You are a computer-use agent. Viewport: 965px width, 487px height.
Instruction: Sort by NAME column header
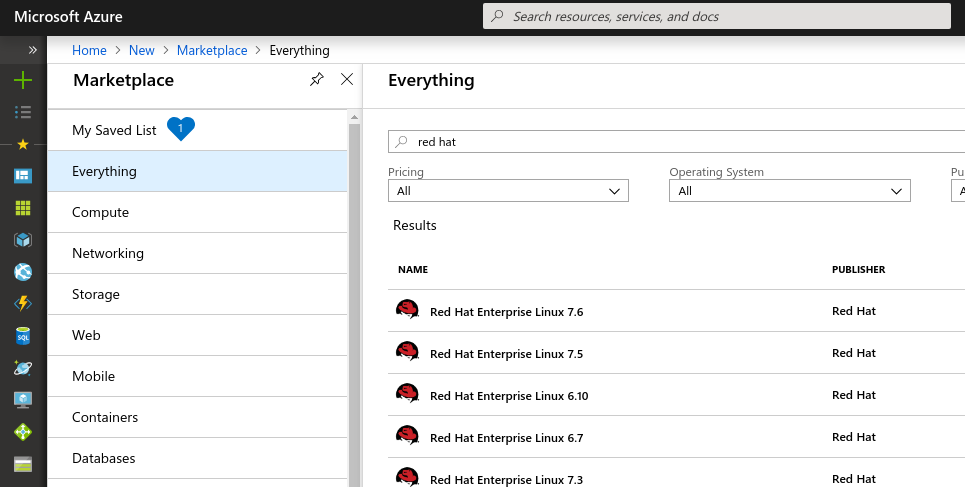click(413, 270)
